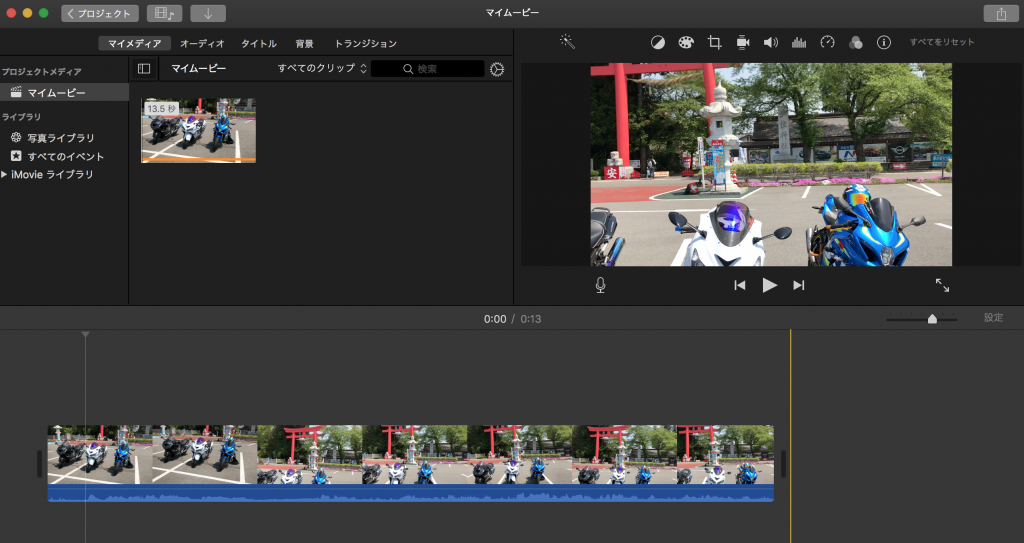Click the playhead marker on timeline
Screen dimensions: 1024x543
point(86,335)
